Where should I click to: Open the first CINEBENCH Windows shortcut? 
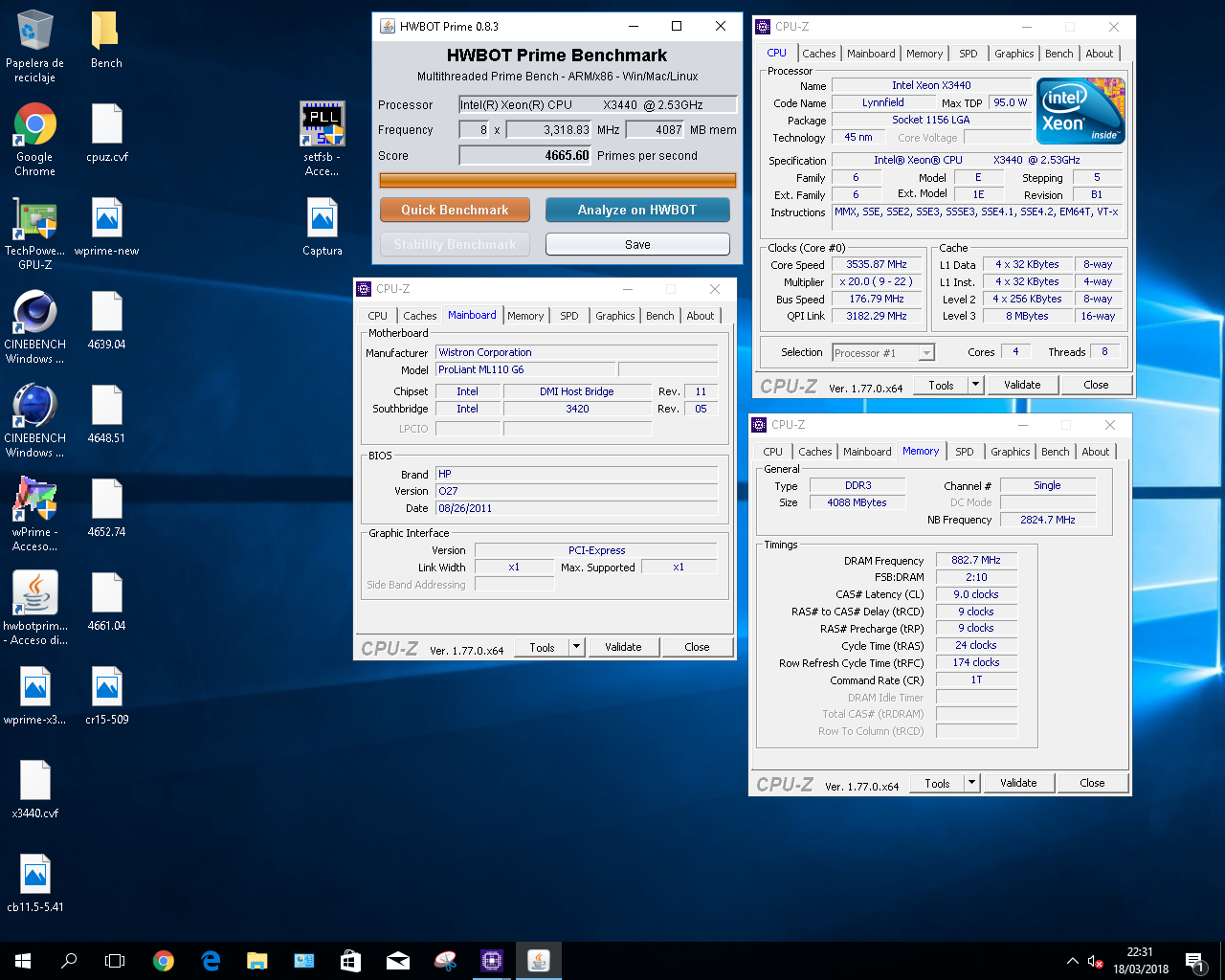(x=35, y=326)
